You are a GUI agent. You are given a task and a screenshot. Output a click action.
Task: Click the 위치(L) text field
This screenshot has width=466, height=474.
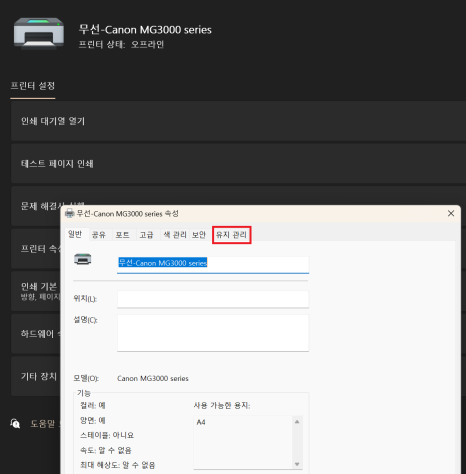click(x=213, y=299)
